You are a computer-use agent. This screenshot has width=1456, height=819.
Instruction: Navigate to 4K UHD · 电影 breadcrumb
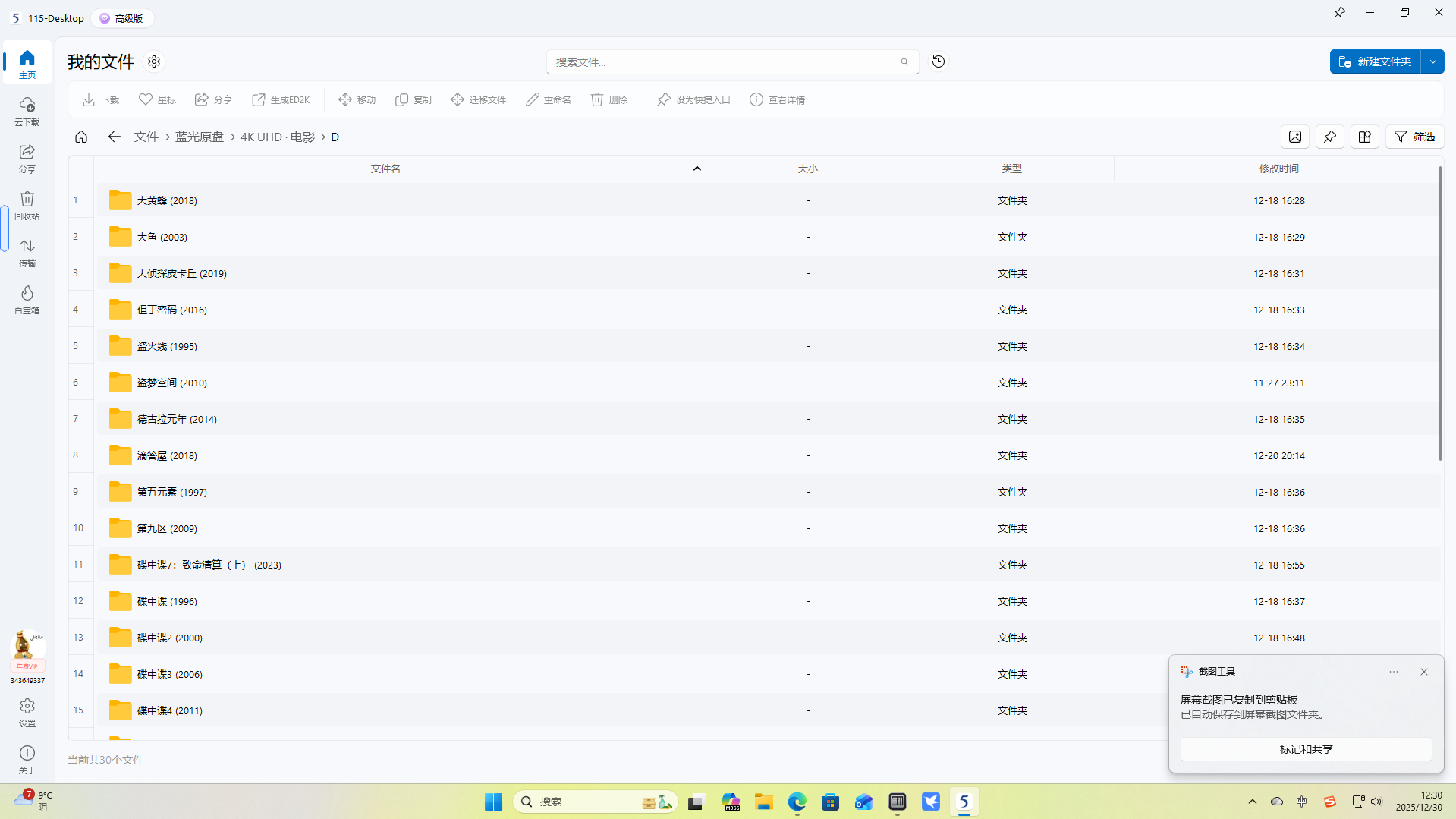coord(278,137)
